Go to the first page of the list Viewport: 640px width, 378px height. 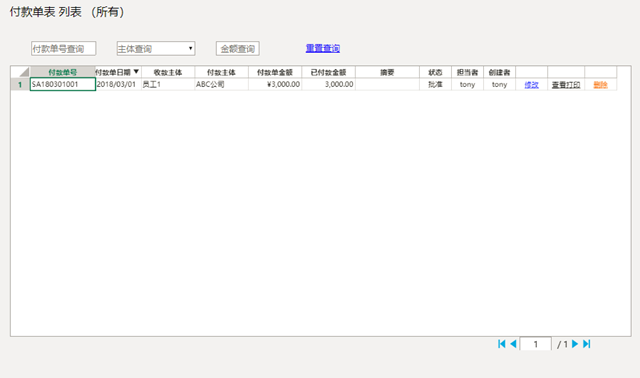[x=502, y=344]
